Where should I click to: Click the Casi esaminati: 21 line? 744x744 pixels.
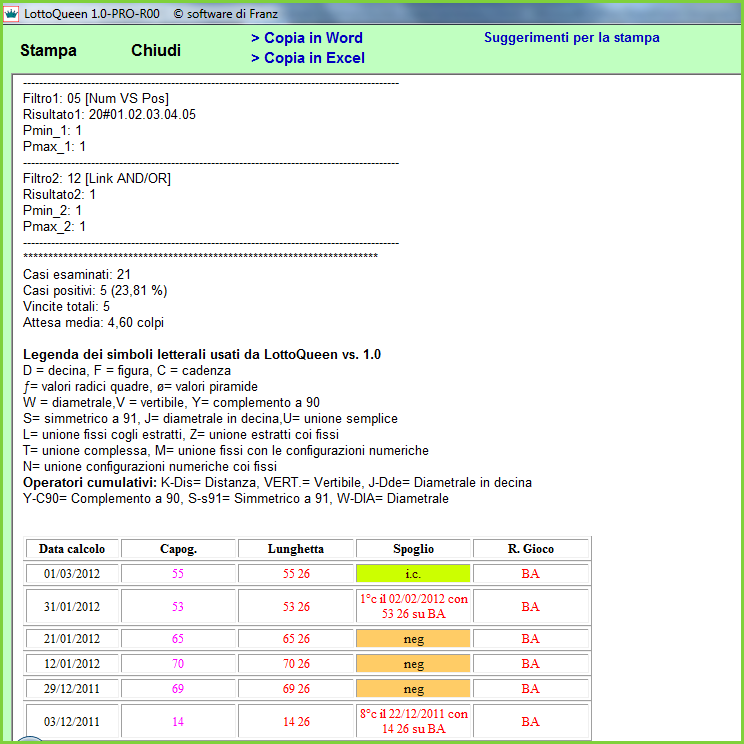click(x=77, y=274)
